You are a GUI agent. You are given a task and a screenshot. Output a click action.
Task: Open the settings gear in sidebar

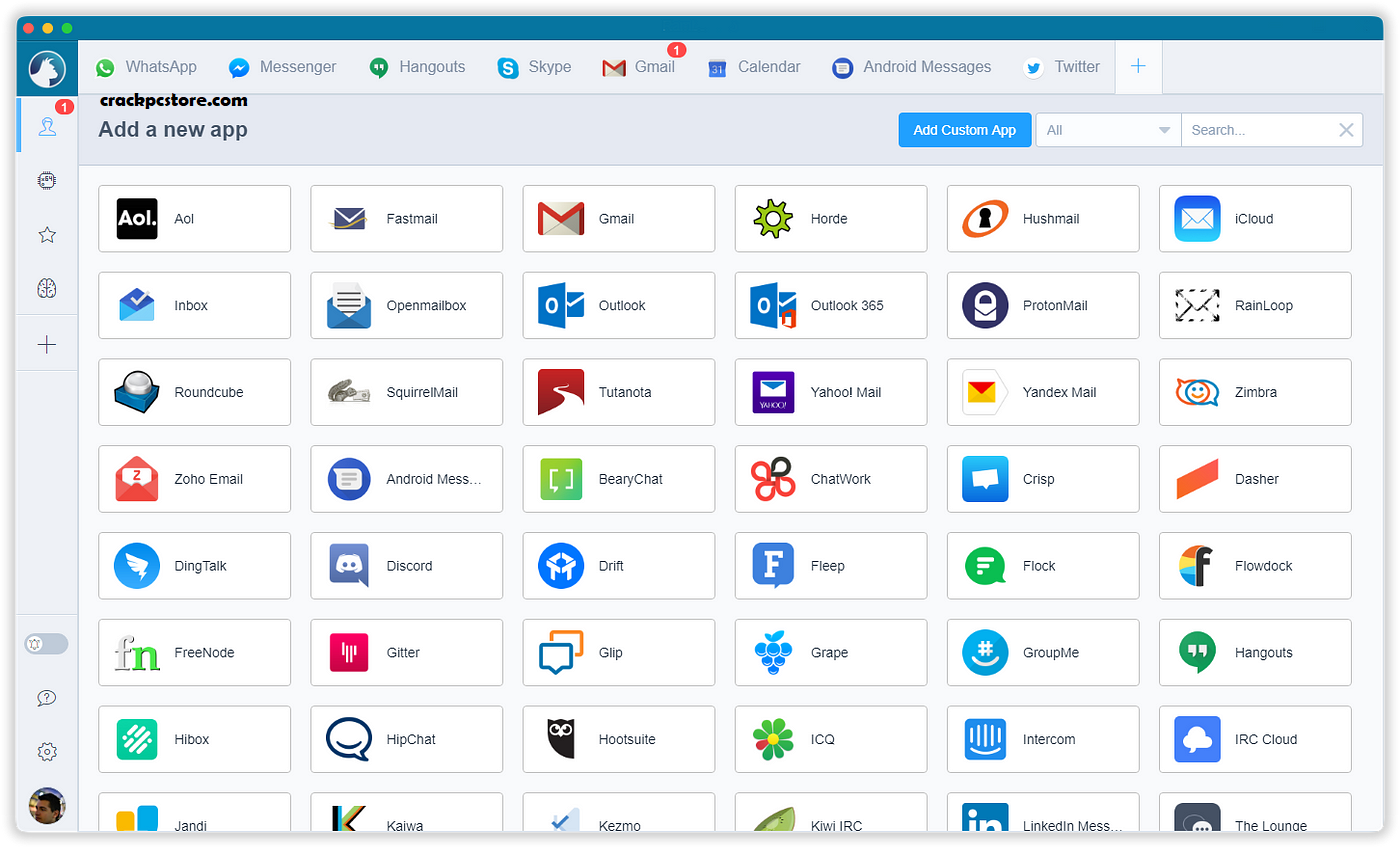pyautogui.click(x=46, y=752)
